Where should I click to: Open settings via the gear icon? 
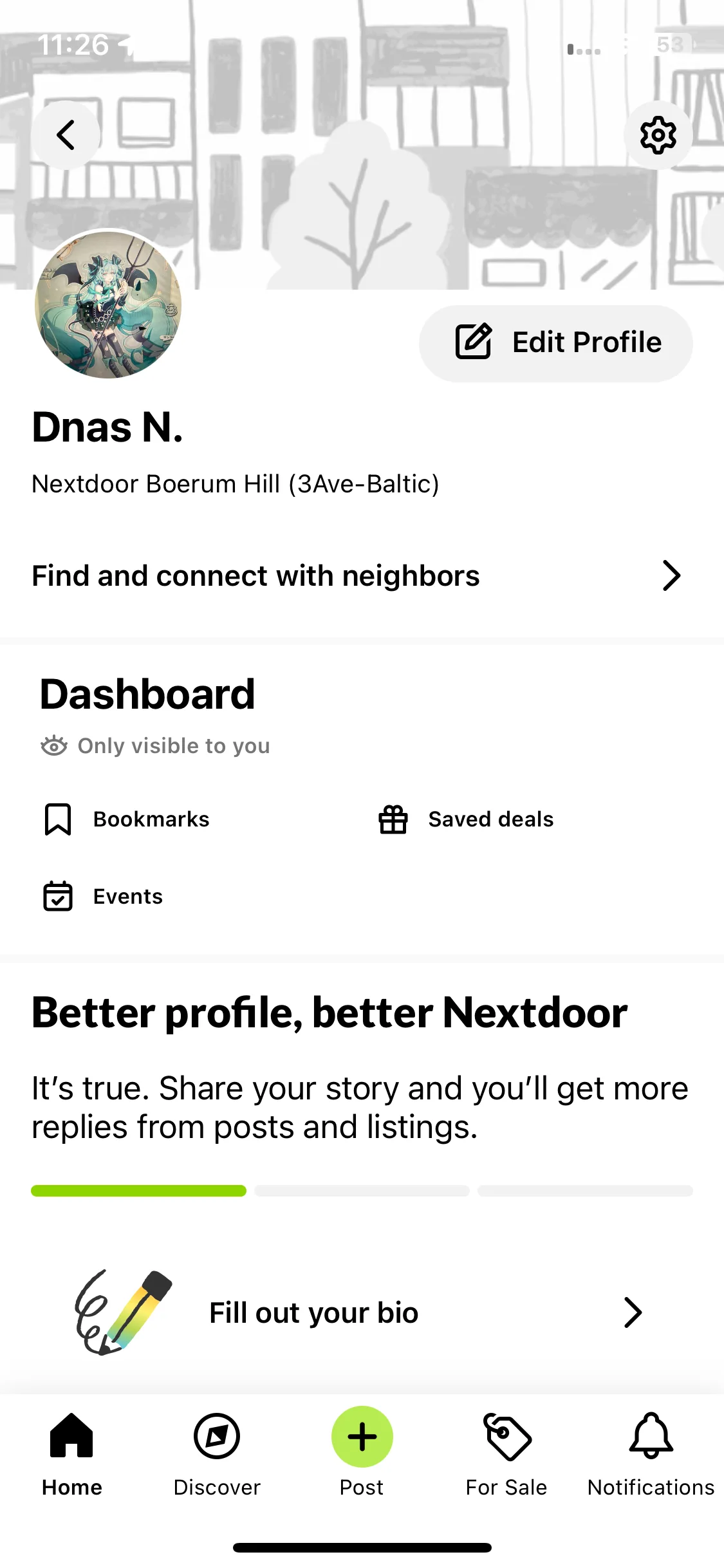point(658,135)
